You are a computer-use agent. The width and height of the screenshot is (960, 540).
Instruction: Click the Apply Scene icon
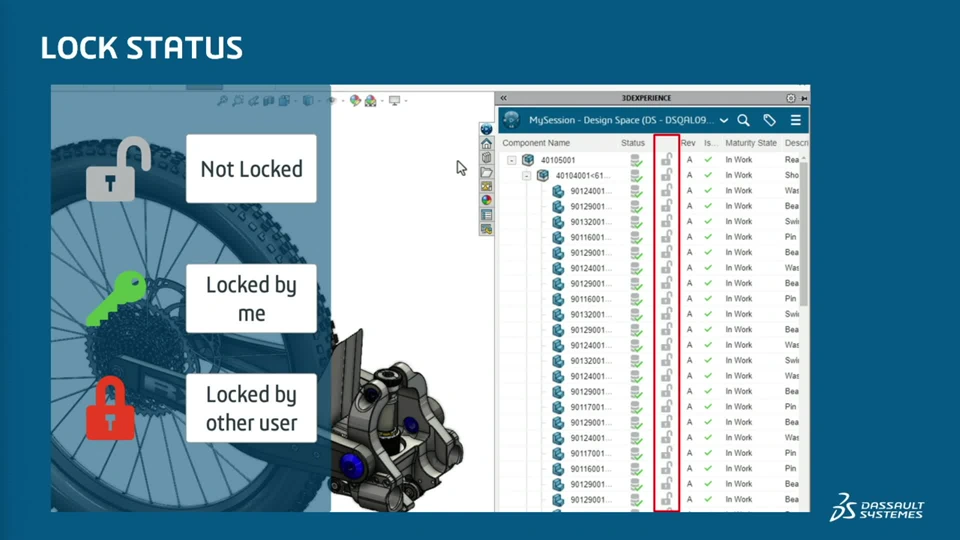(x=370, y=101)
